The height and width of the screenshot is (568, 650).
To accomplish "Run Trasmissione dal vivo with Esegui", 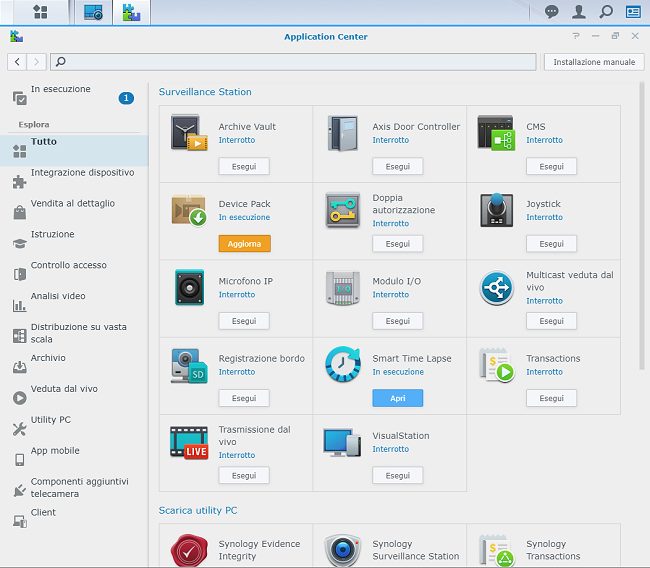I will pos(244,476).
